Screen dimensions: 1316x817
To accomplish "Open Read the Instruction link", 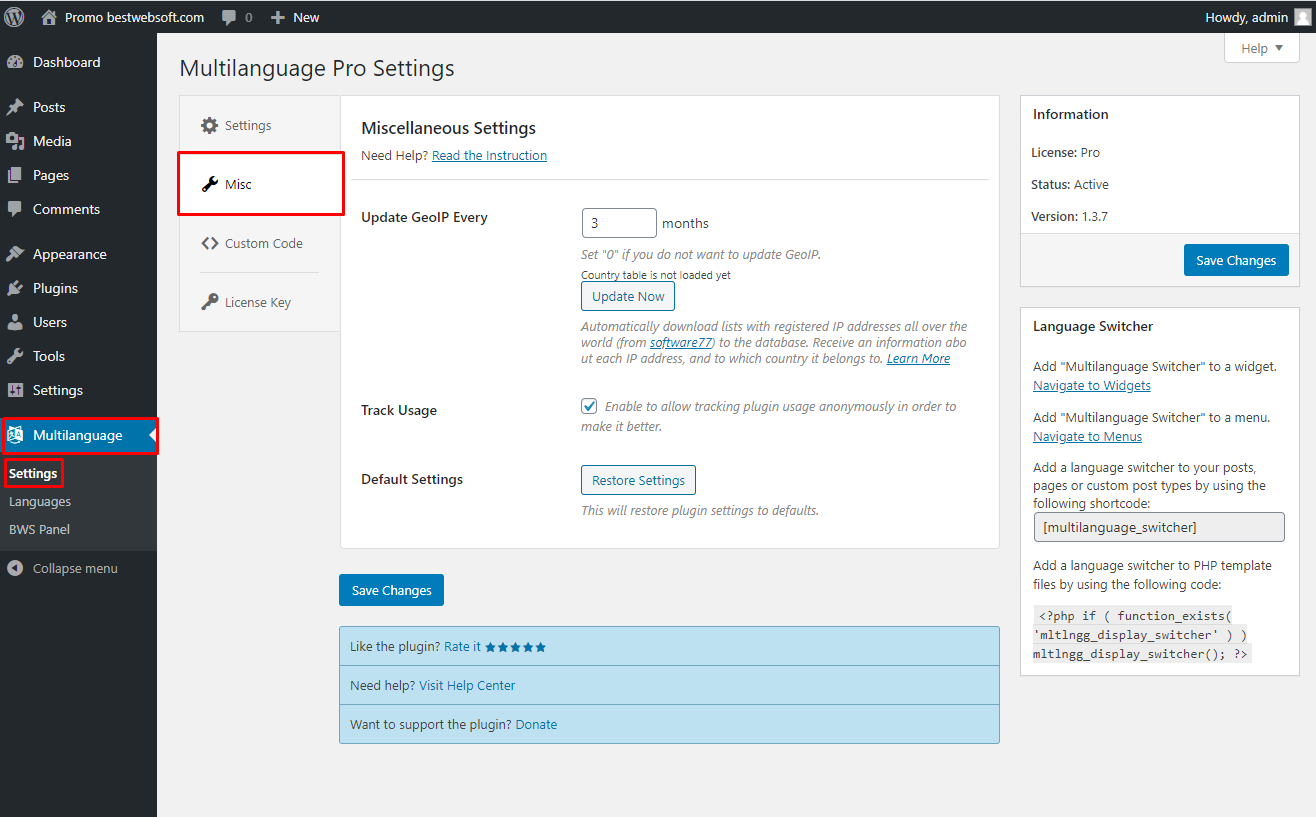I will pyautogui.click(x=489, y=155).
